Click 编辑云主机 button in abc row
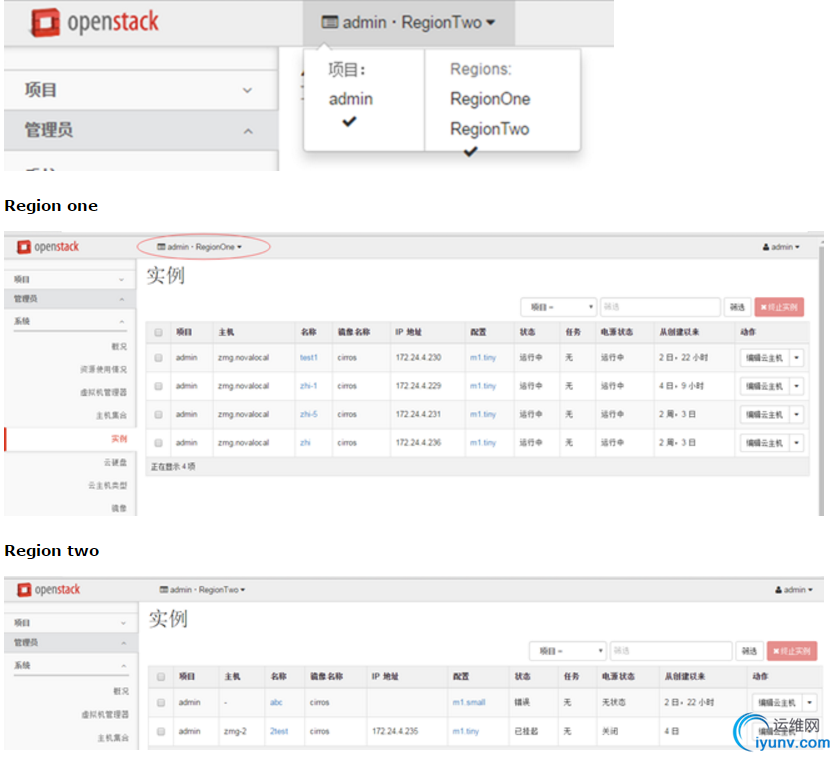This screenshot has height=759, width=836. pyautogui.click(x=777, y=703)
